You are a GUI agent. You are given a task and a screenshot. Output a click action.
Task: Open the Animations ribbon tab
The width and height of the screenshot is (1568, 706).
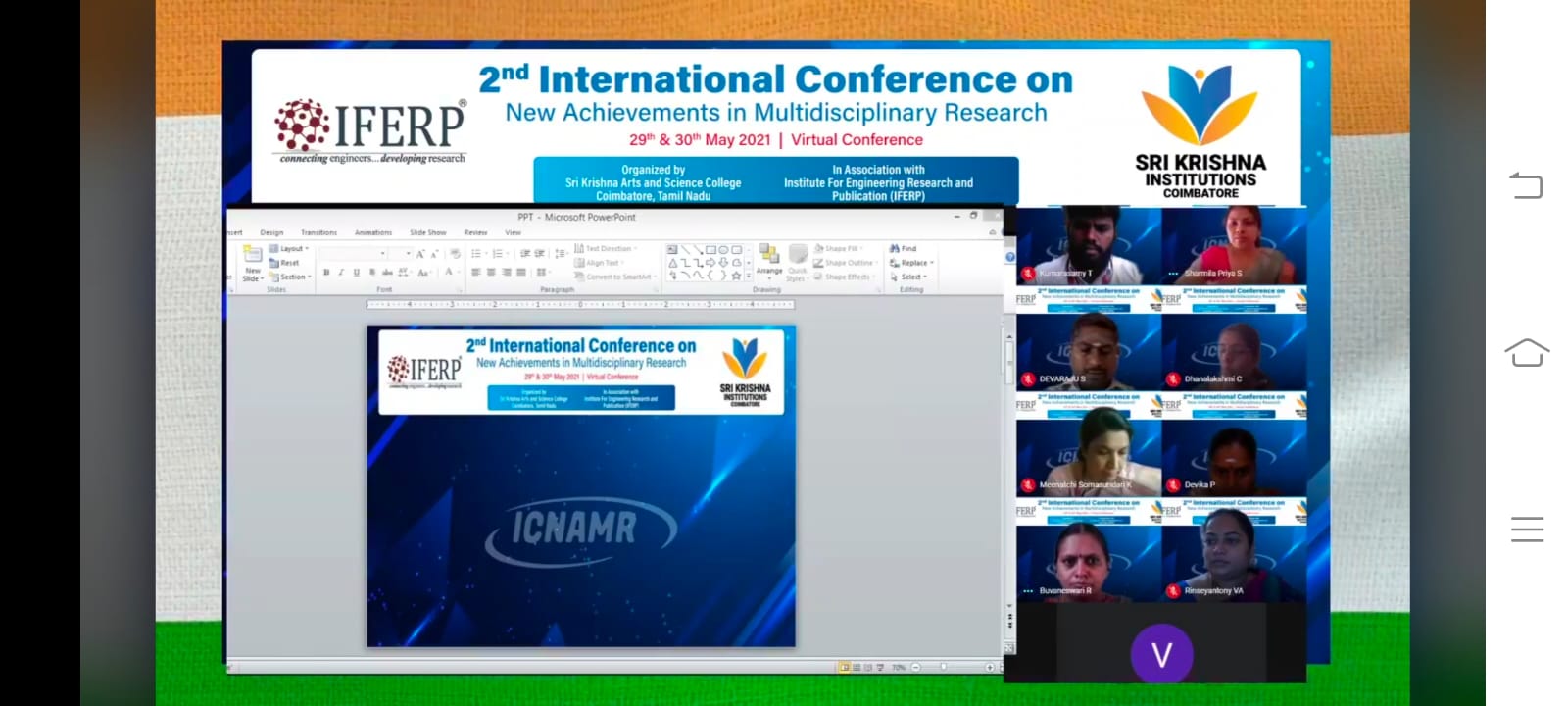pyautogui.click(x=372, y=232)
